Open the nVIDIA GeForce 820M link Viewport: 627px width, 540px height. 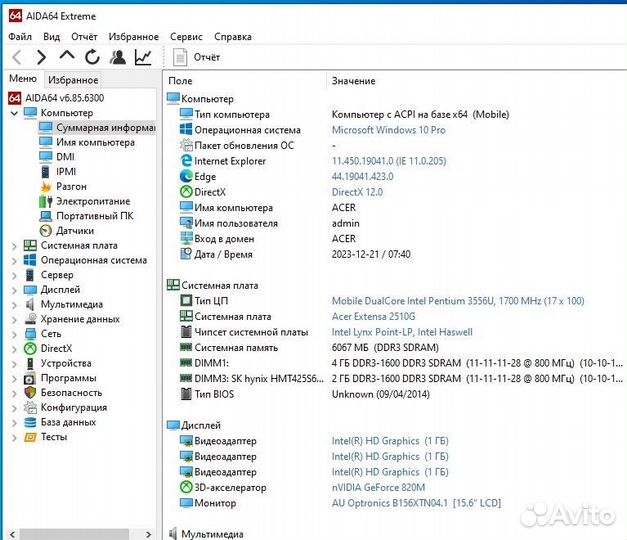tap(378, 488)
